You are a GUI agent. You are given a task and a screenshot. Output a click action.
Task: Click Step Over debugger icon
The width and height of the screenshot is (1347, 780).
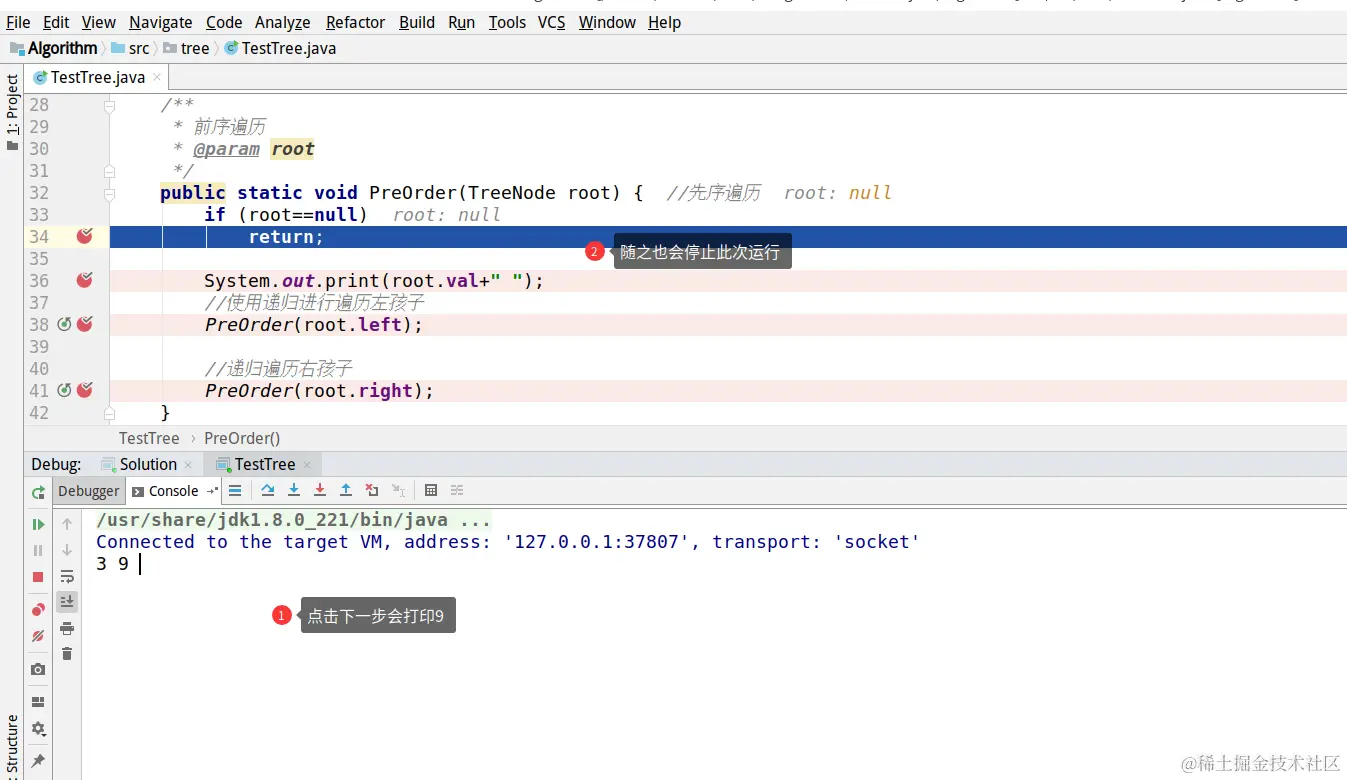coord(268,490)
